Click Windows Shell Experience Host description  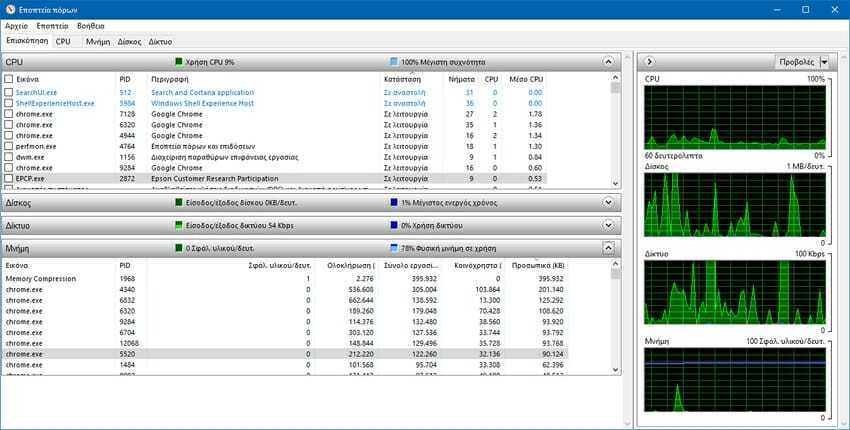[x=202, y=103]
